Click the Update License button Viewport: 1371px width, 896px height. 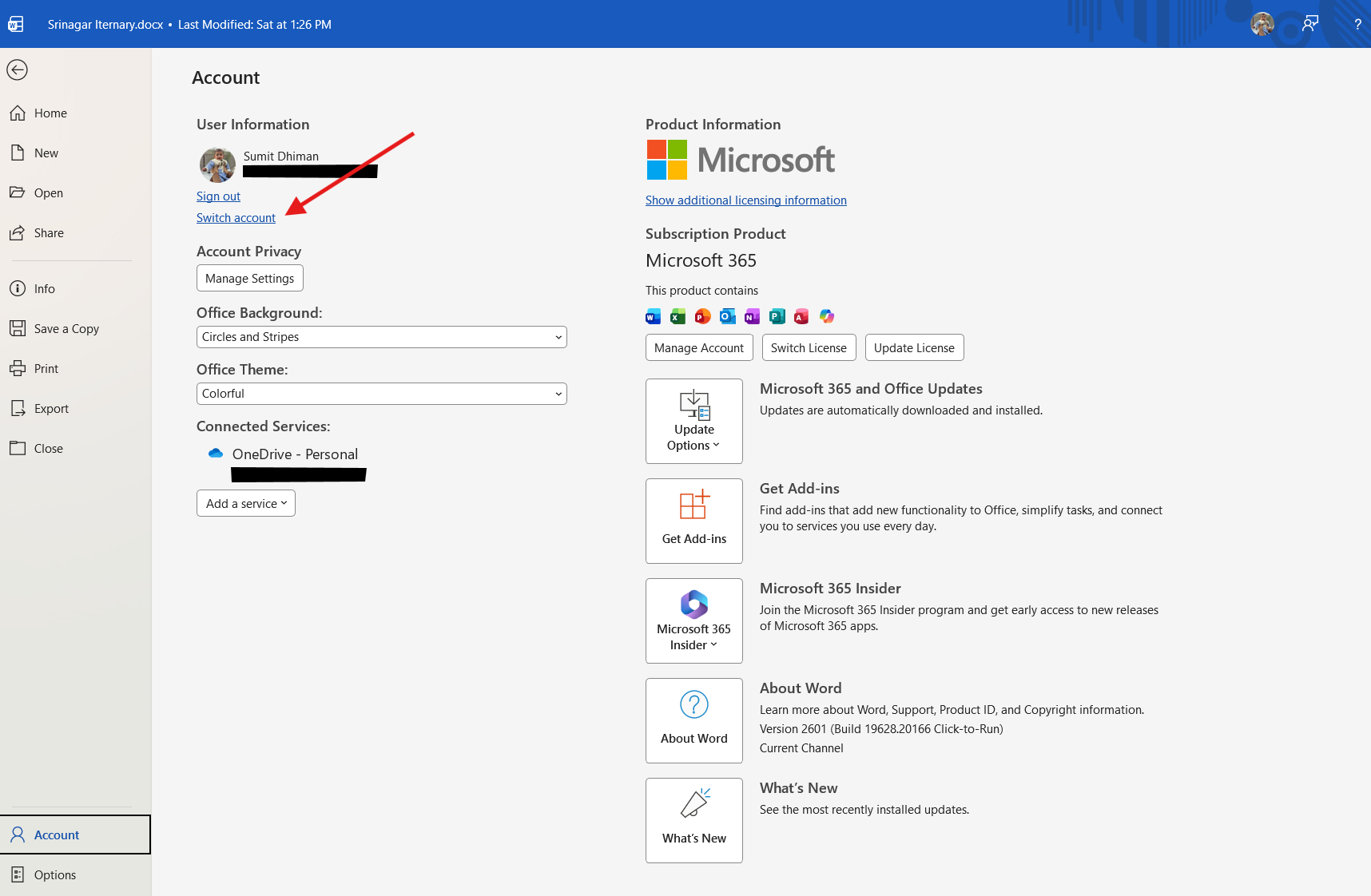point(914,347)
